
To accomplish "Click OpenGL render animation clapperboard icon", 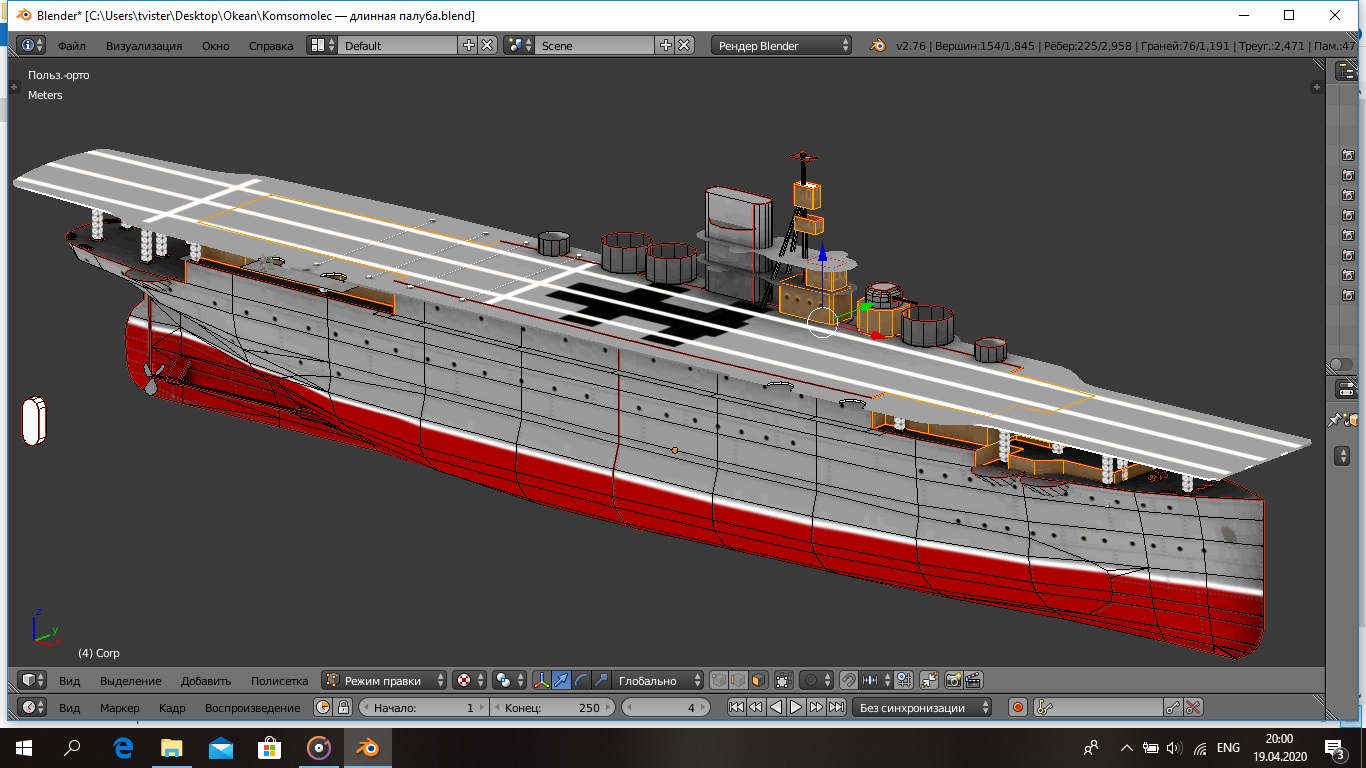I will pyautogui.click(x=972, y=681).
